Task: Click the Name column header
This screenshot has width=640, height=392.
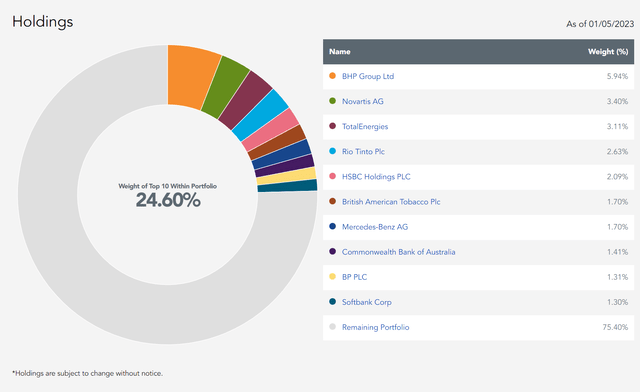Action: pyautogui.click(x=340, y=51)
